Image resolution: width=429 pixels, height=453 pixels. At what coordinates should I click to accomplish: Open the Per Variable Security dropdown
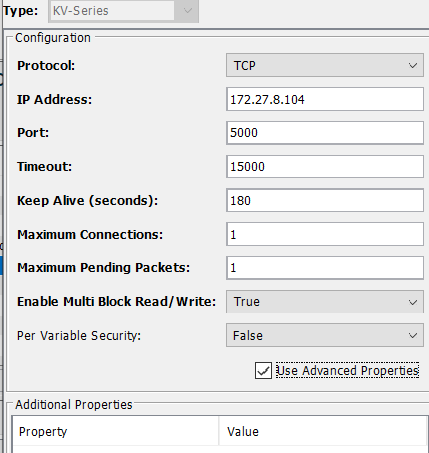click(x=325, y=335)
